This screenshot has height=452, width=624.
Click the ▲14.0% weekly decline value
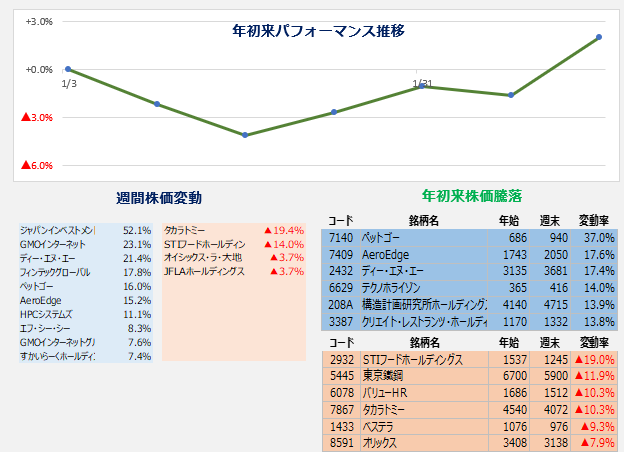[284, 244]
